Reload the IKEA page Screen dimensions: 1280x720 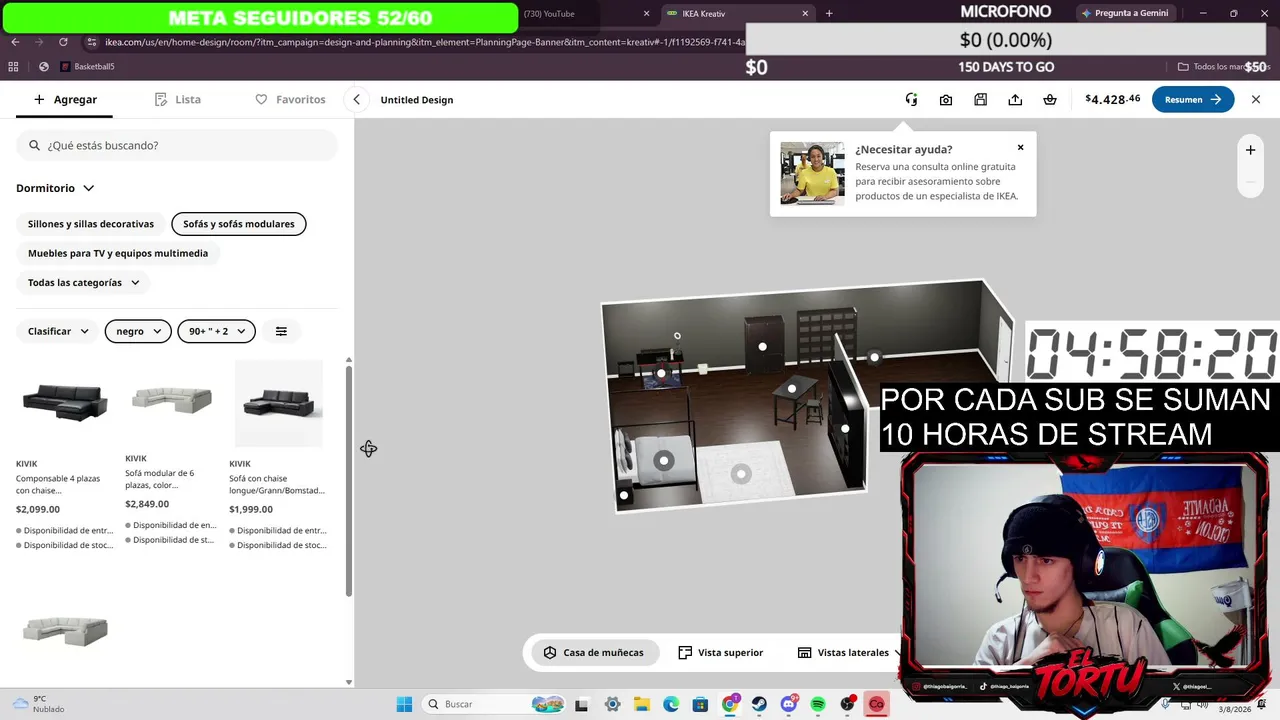pyautogui.click(x=63, y=42)
